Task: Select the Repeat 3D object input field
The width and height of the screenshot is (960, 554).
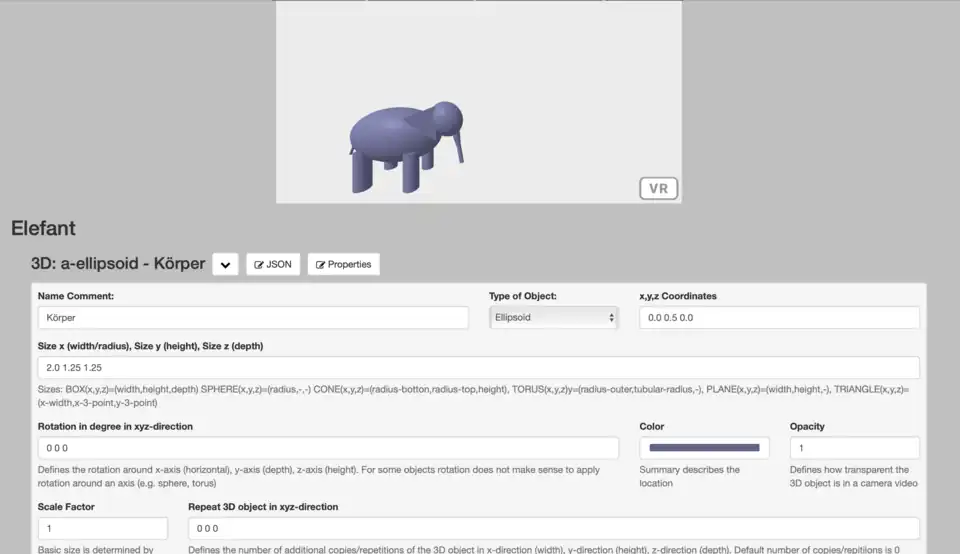Action: click(553, 528)
